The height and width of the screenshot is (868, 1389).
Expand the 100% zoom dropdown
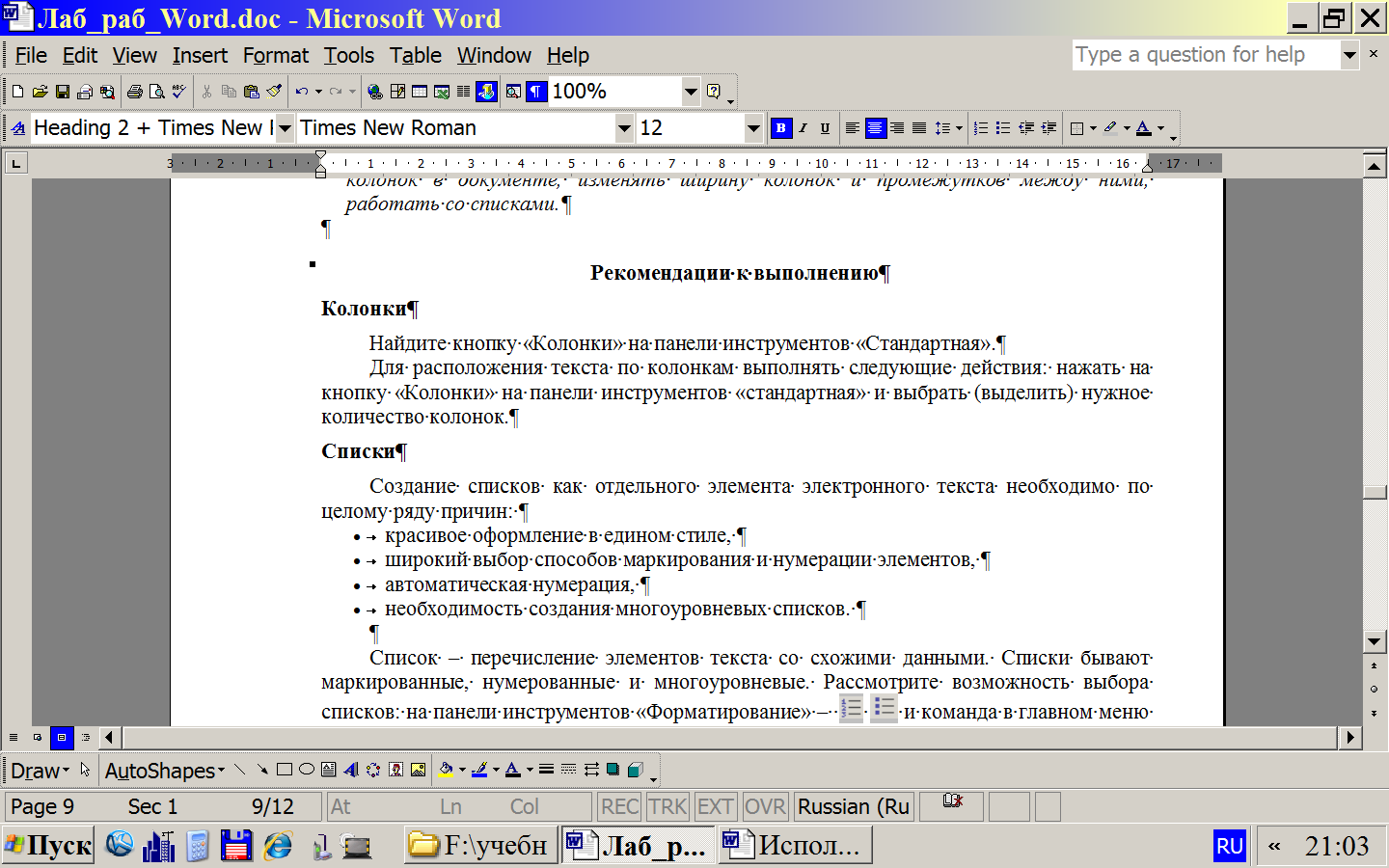(x=691, y=92)
